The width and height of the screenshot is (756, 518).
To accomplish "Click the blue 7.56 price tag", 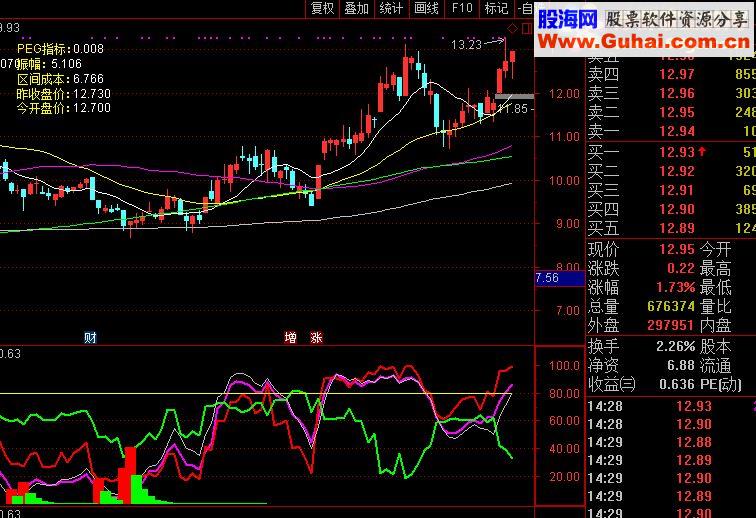I will click(560, 278).
